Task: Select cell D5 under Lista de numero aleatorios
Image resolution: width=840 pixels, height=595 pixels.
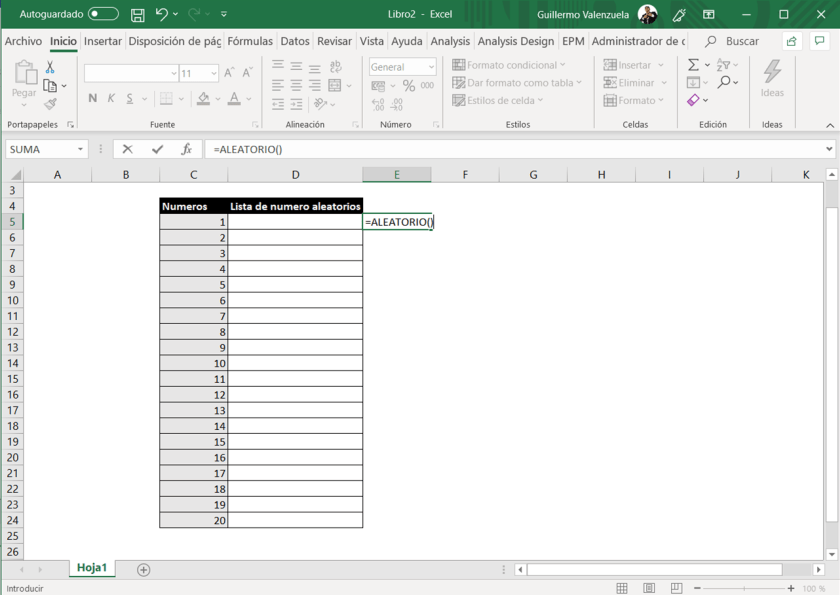Action: tap(295, 222)
